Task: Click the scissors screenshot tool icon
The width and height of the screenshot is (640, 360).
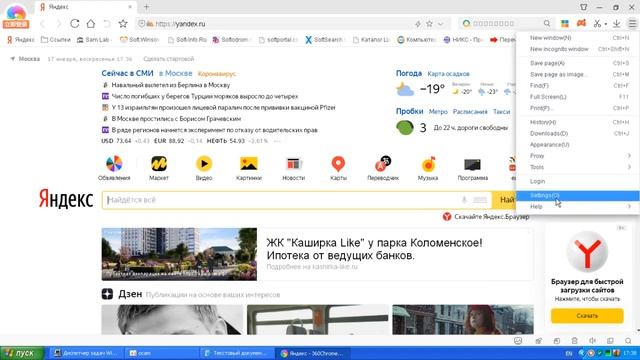Action: 597,24
